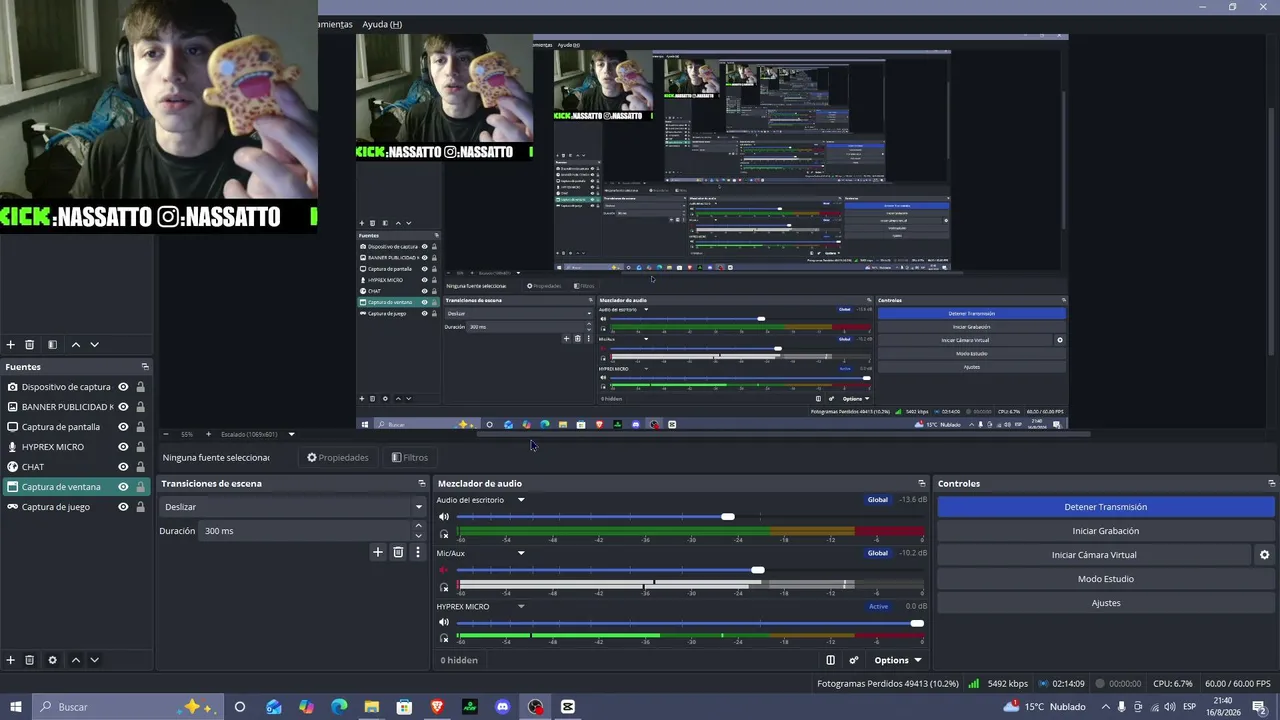The image size is (1280, 720).
Task: Undock the Fuentes panel
Action: (145, 367)
